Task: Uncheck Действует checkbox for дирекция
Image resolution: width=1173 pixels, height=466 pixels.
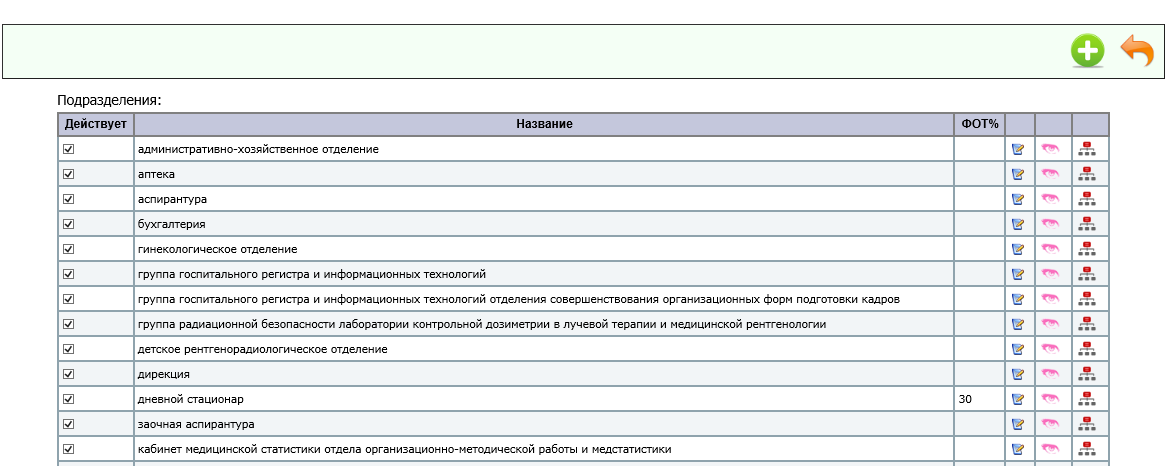Action: coord(69,374)
